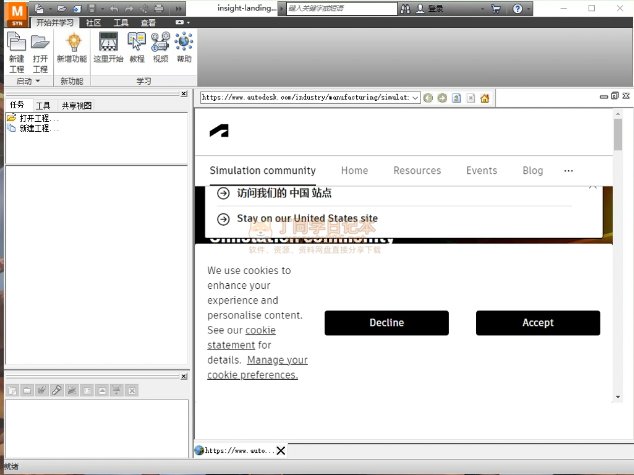
Task: Open the 教程 (Tutorials) icon
Action: [x=137, y=48]
